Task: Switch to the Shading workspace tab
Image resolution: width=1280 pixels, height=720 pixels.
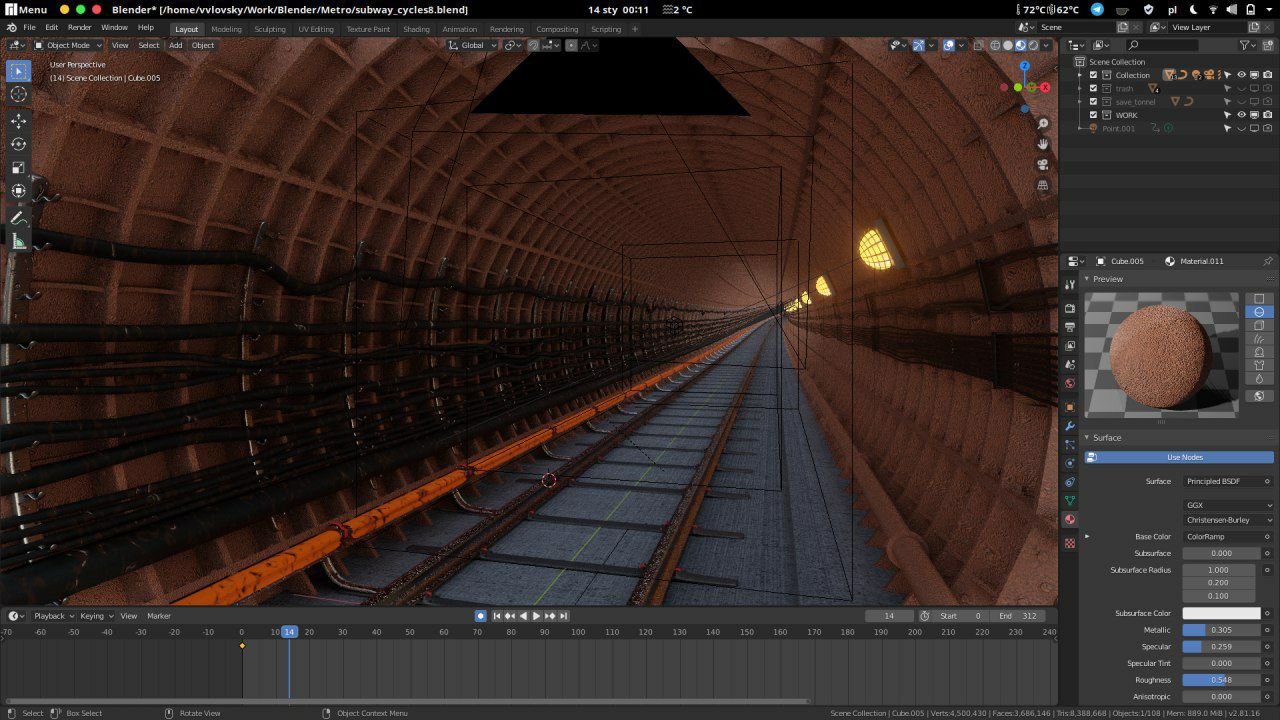Action: 416,29
